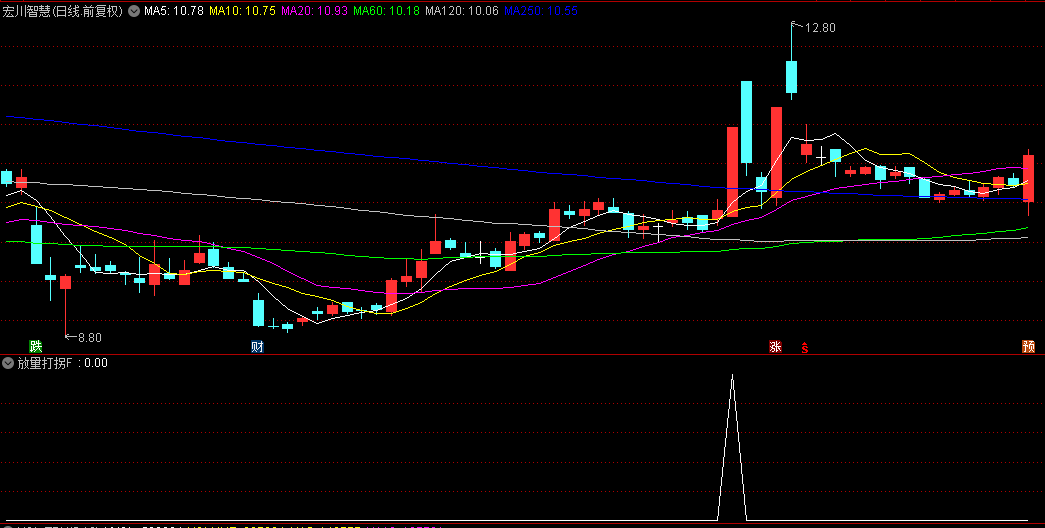Viewport: 1045px width, 528px height.
Task: Click the peak of the 放量打拐F signal spike
Action: pos(732,376)
